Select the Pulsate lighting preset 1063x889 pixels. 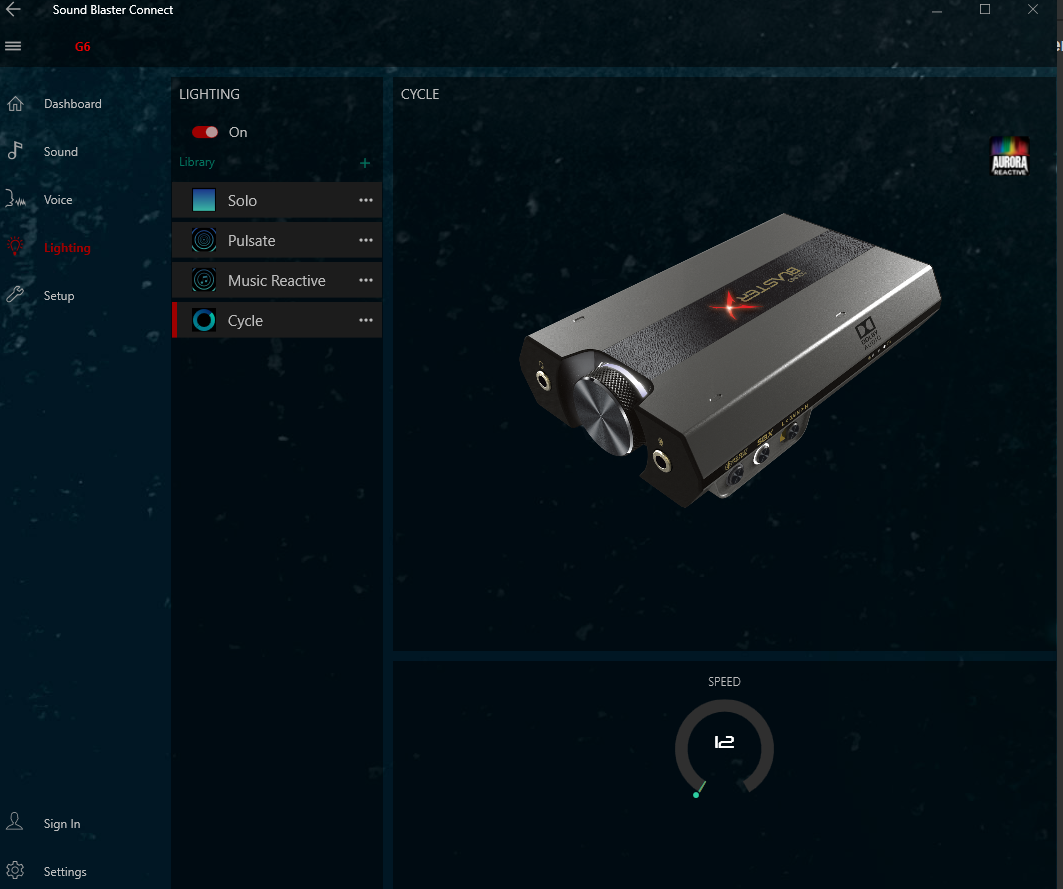[277, 240]
